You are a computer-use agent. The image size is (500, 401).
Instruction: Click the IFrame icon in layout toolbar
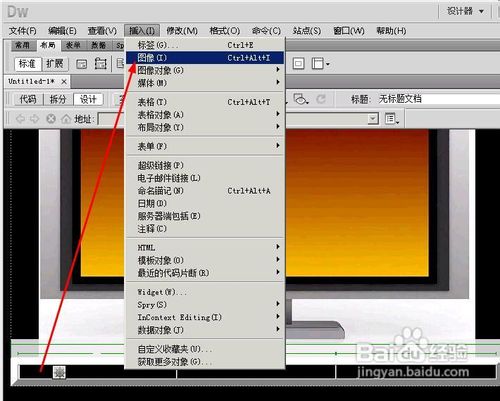tap(298, 63)
